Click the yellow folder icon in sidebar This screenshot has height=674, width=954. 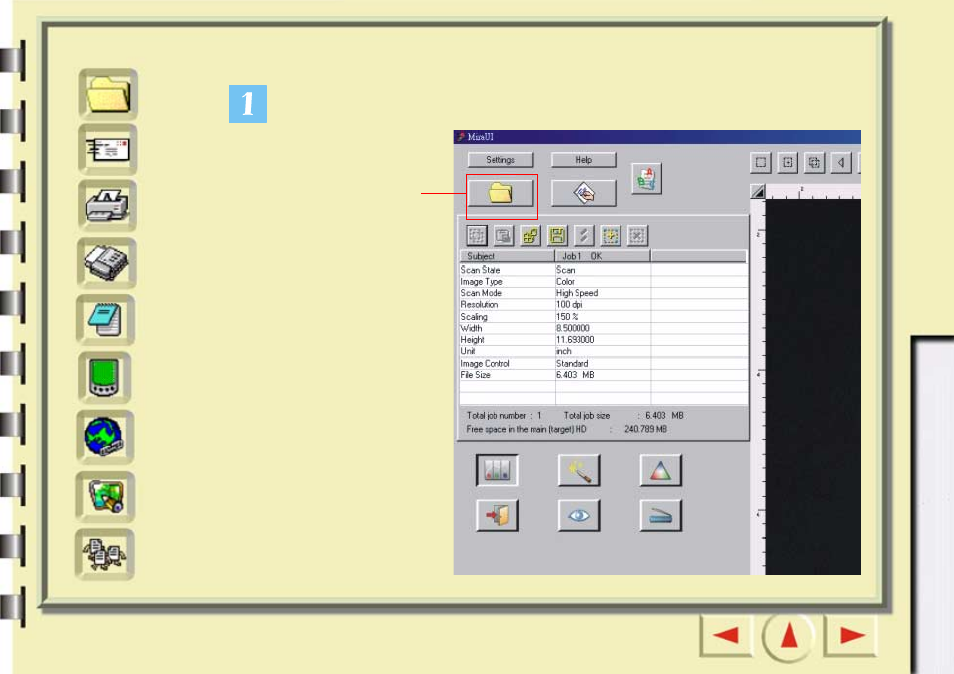[108, 94]
